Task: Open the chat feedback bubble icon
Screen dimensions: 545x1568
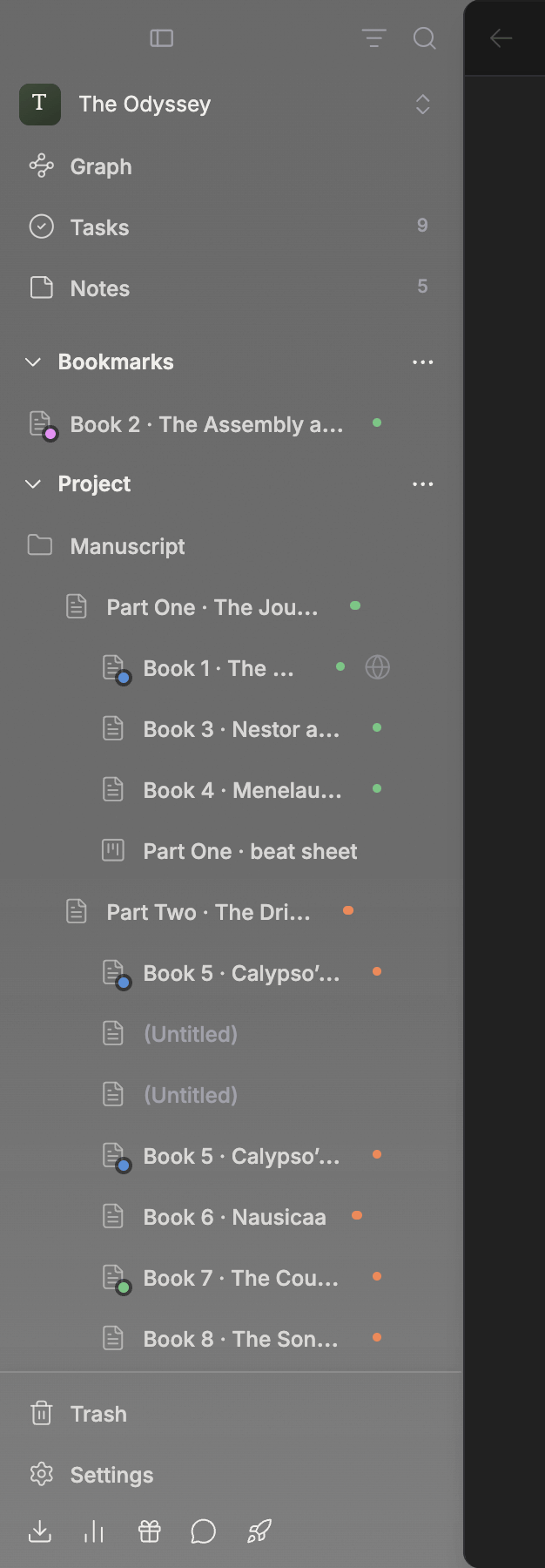Action: [x=203, y=1531]
